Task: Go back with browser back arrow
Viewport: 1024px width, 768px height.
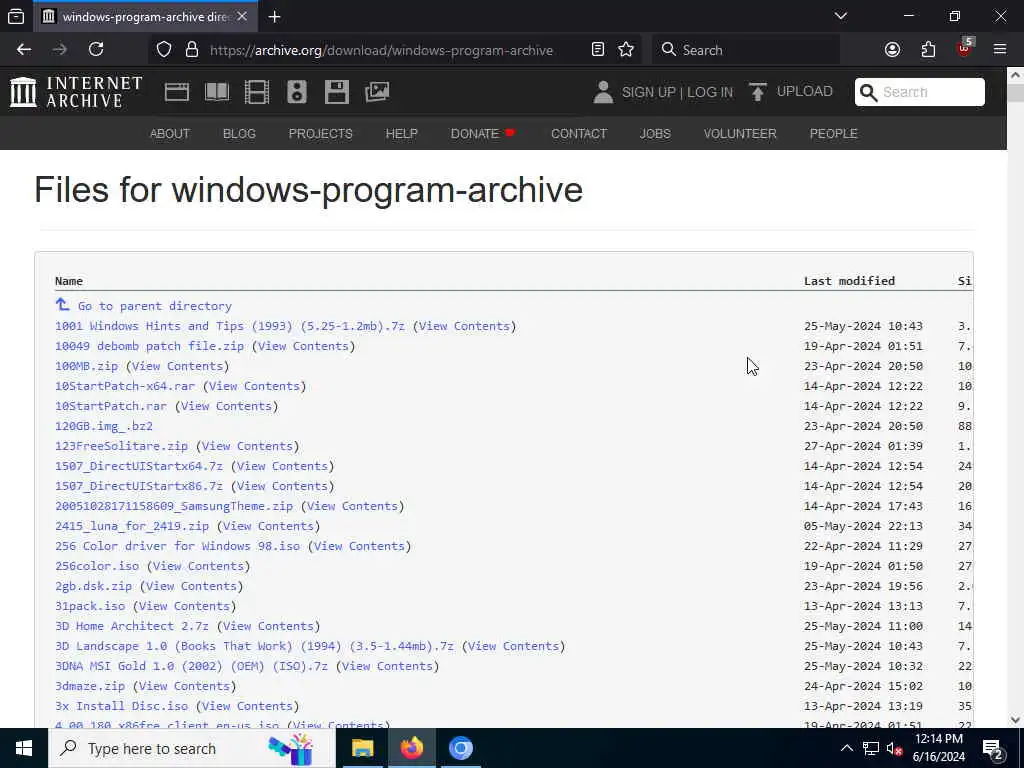Action: tap(24, 50)
